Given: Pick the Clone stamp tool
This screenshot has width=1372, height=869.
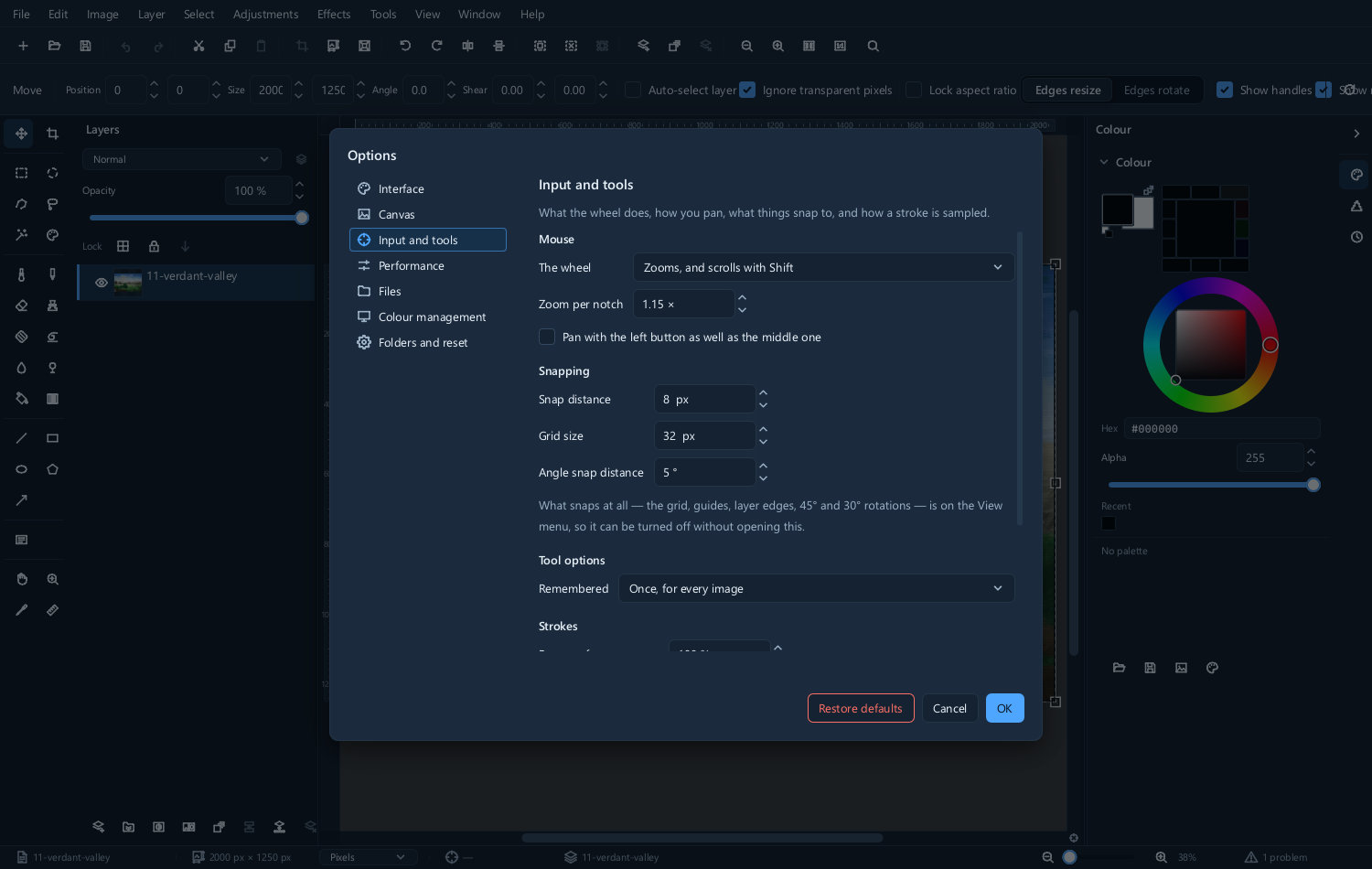Looking at the screenshot, I should 52,306.
